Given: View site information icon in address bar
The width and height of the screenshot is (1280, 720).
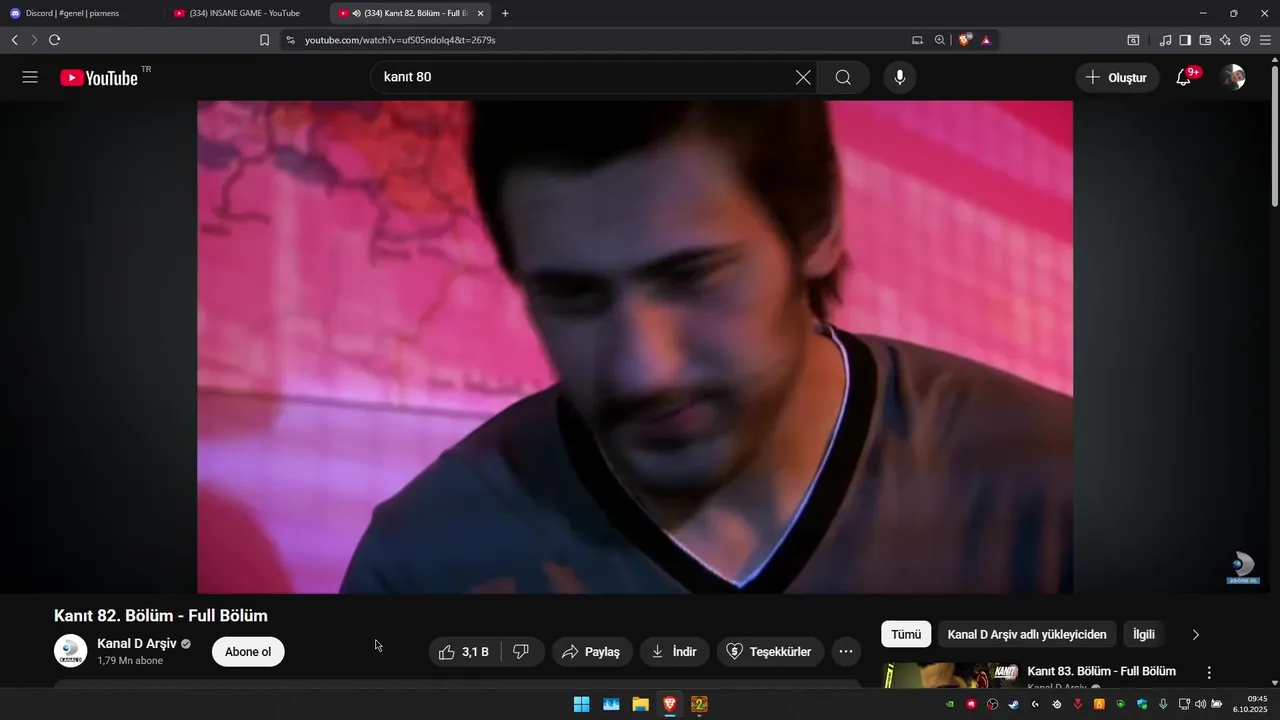Looking at the screenshot, I should 290,40.
